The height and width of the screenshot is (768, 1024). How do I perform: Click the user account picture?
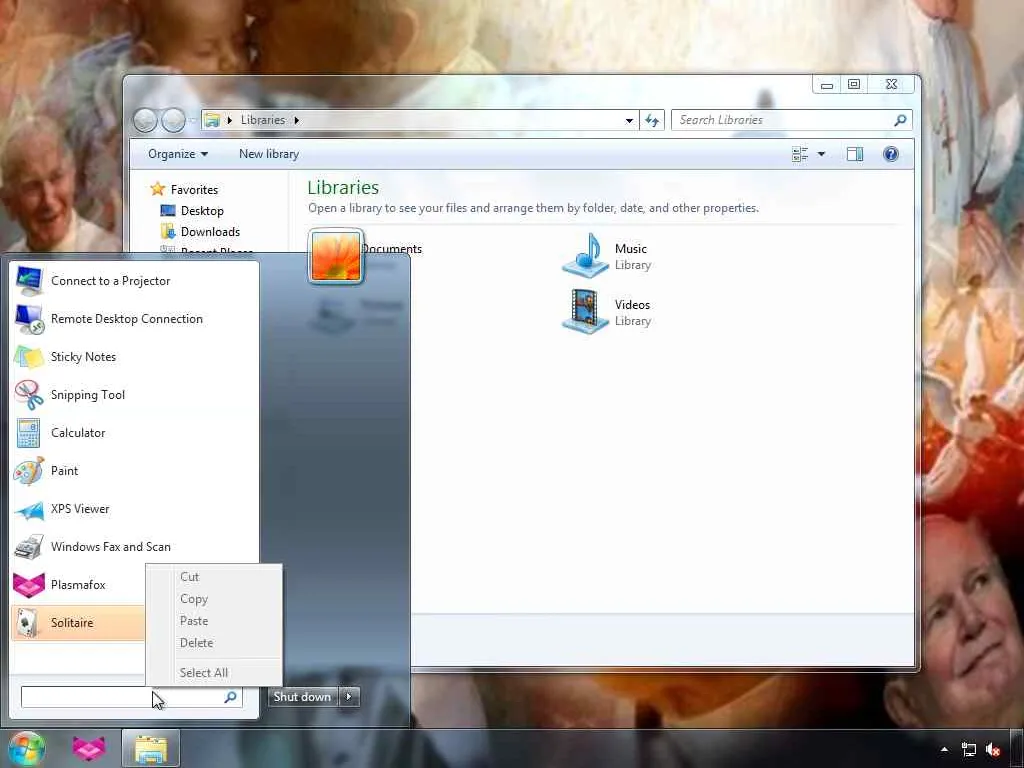(336, 256)
